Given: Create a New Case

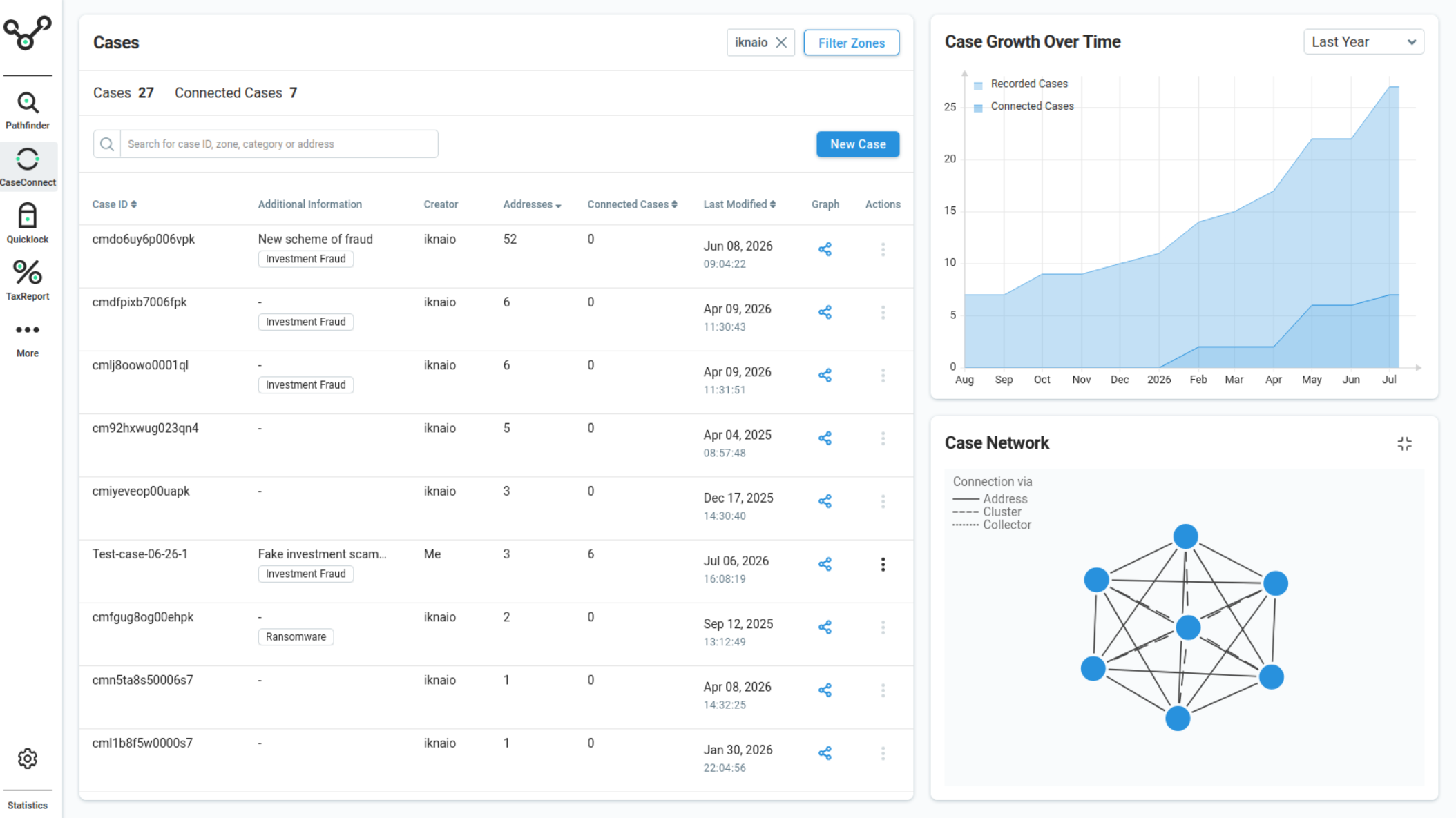Looking at the screenshot, I should pos(858,144).
